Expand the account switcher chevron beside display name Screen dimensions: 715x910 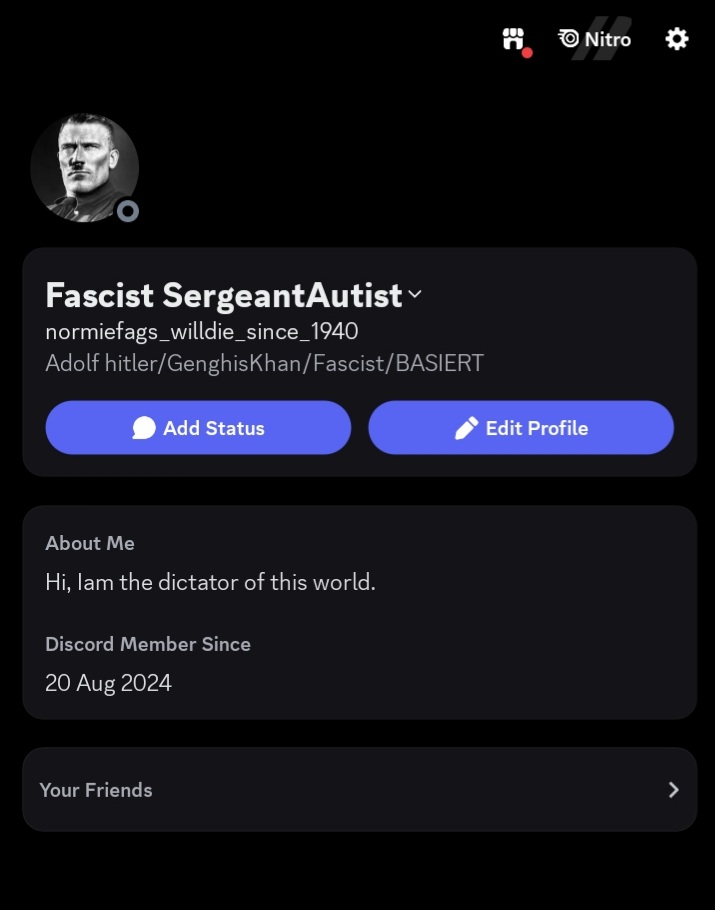415,294
